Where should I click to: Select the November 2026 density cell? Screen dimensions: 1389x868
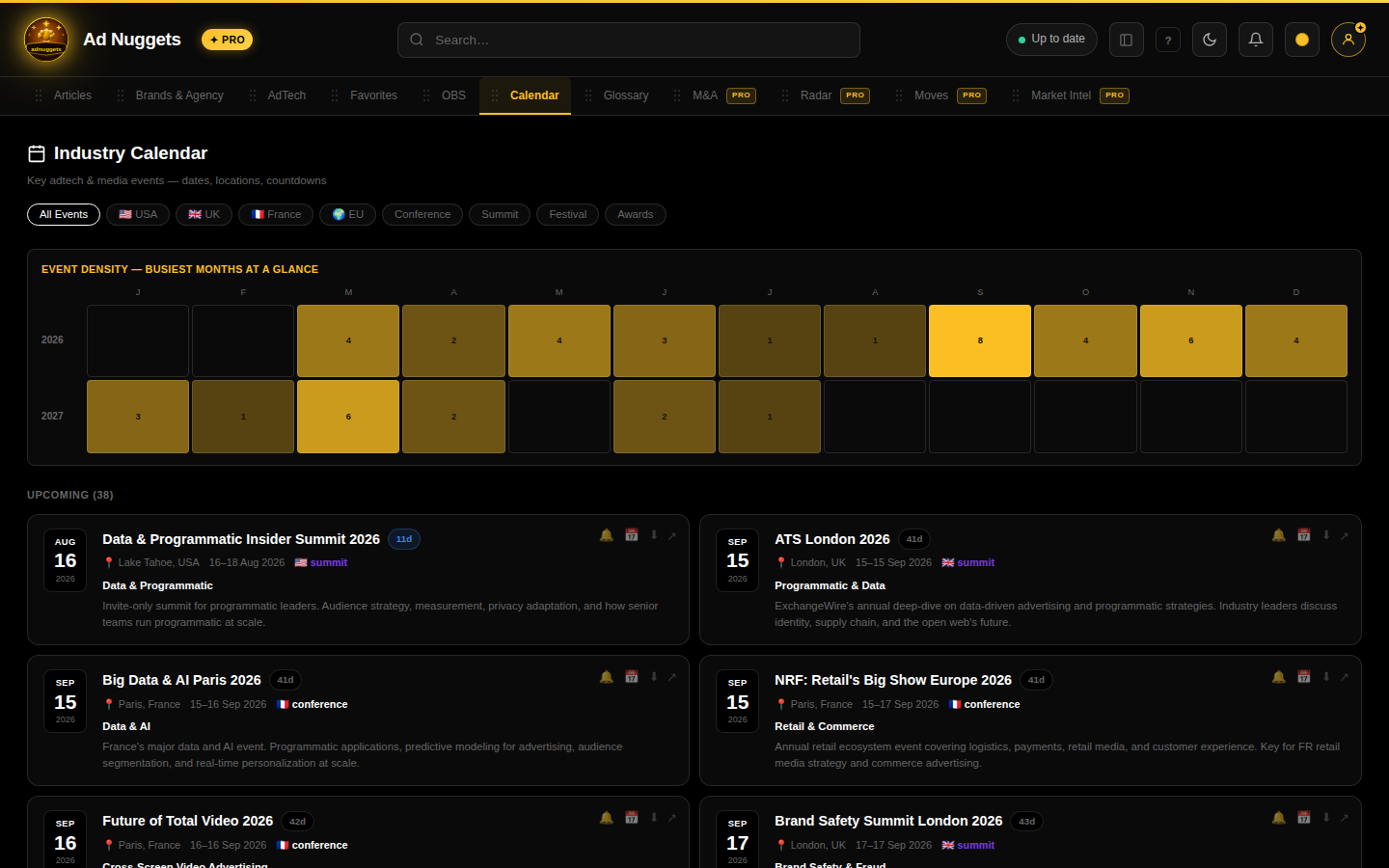point(1191,340)
